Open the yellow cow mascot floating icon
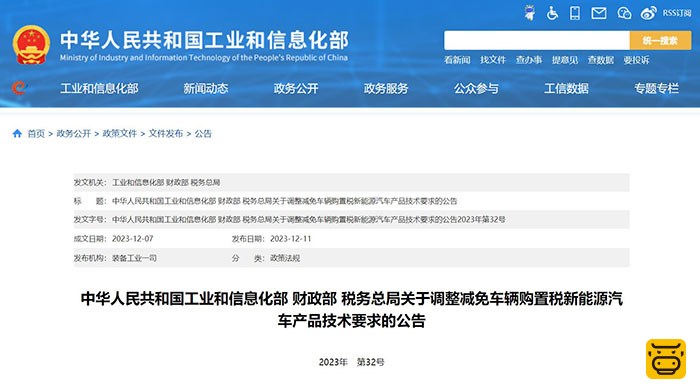 point(666,359)
